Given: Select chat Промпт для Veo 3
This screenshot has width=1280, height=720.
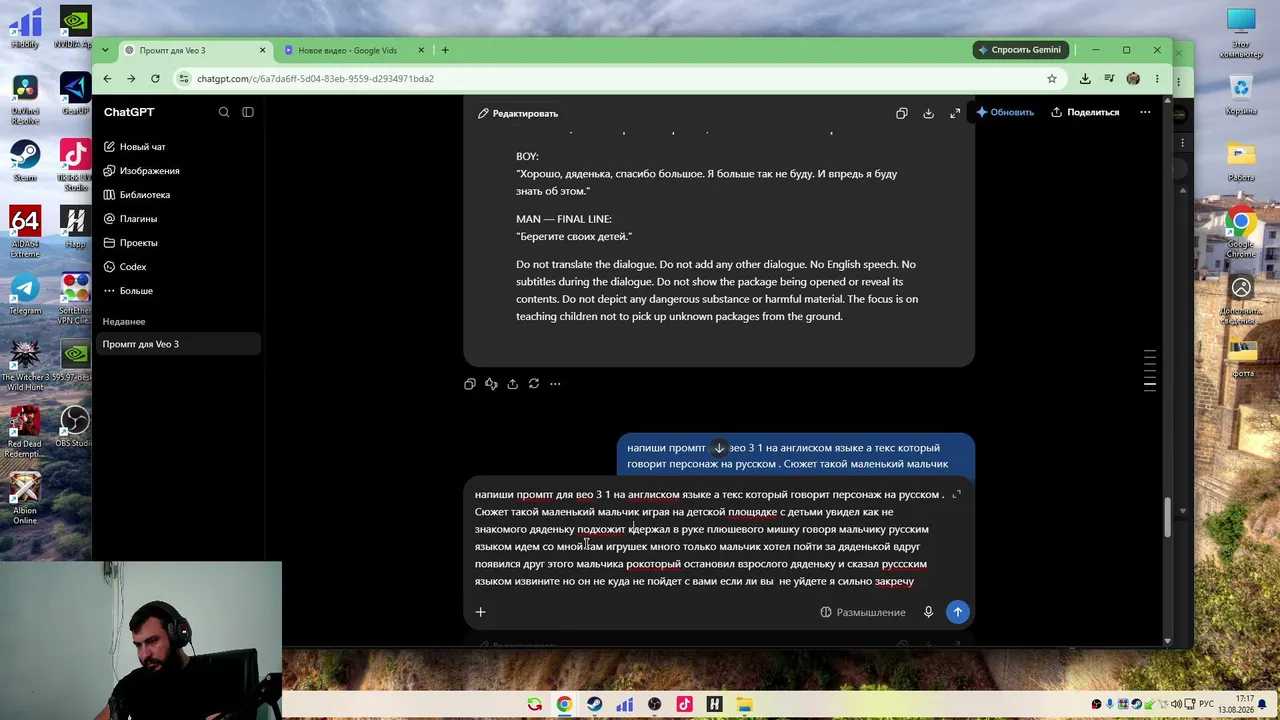Looking at the screenshot, I should point(179,344).
